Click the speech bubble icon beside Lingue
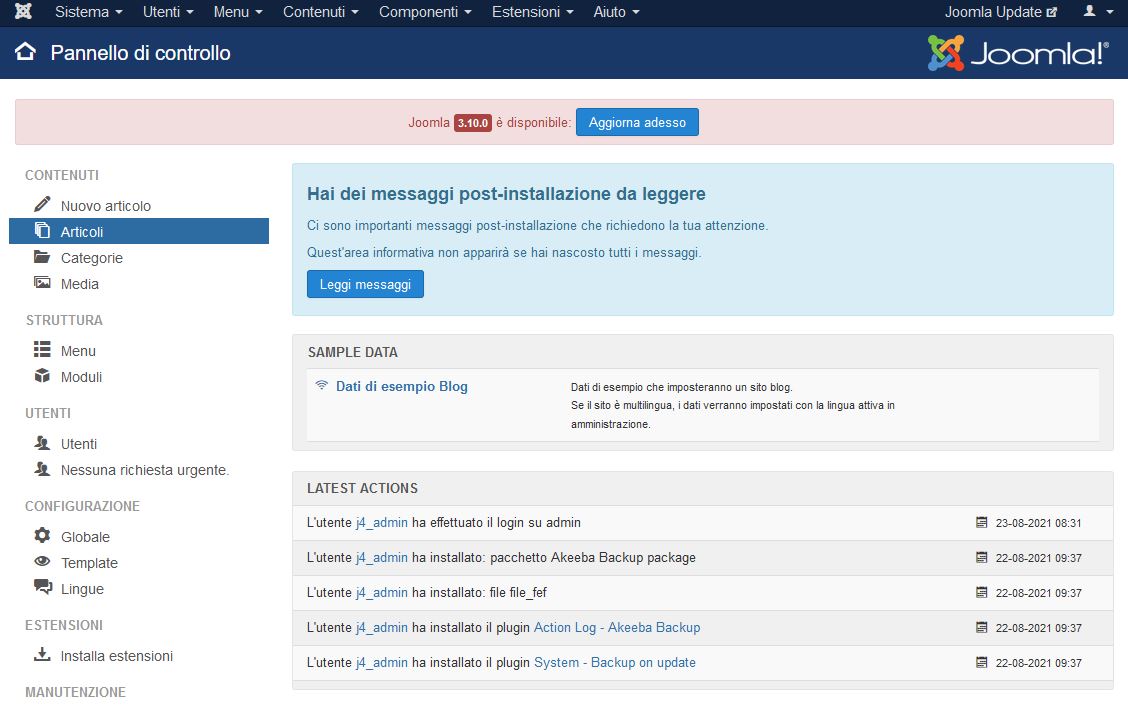 [x=42, y=588]
